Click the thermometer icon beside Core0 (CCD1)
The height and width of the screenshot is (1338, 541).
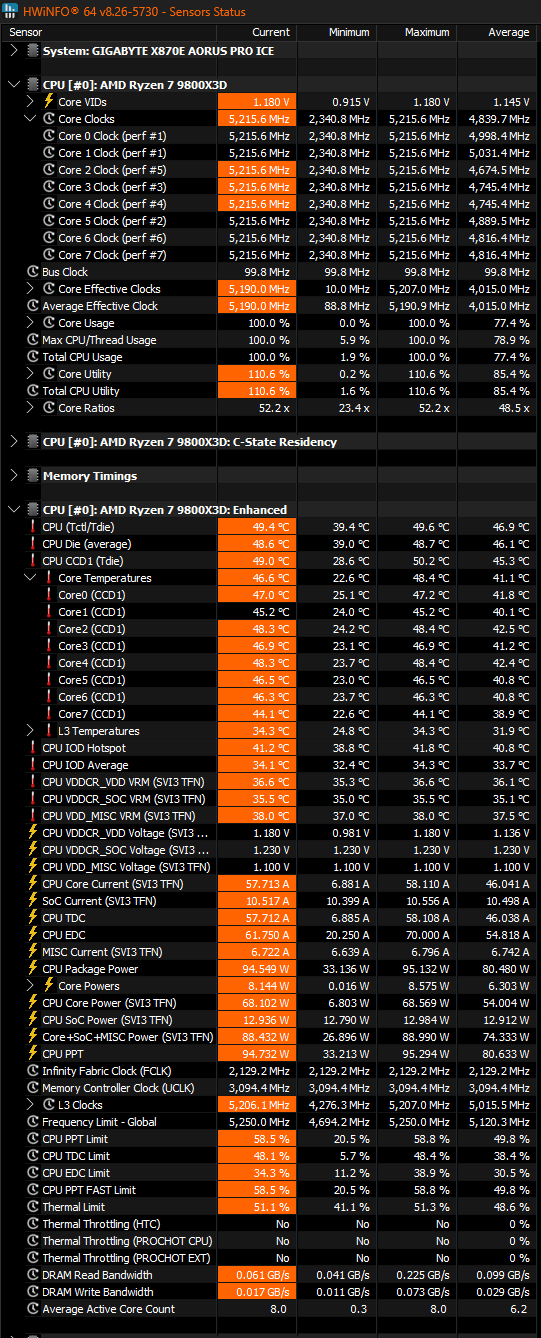[x=48, y=595]
